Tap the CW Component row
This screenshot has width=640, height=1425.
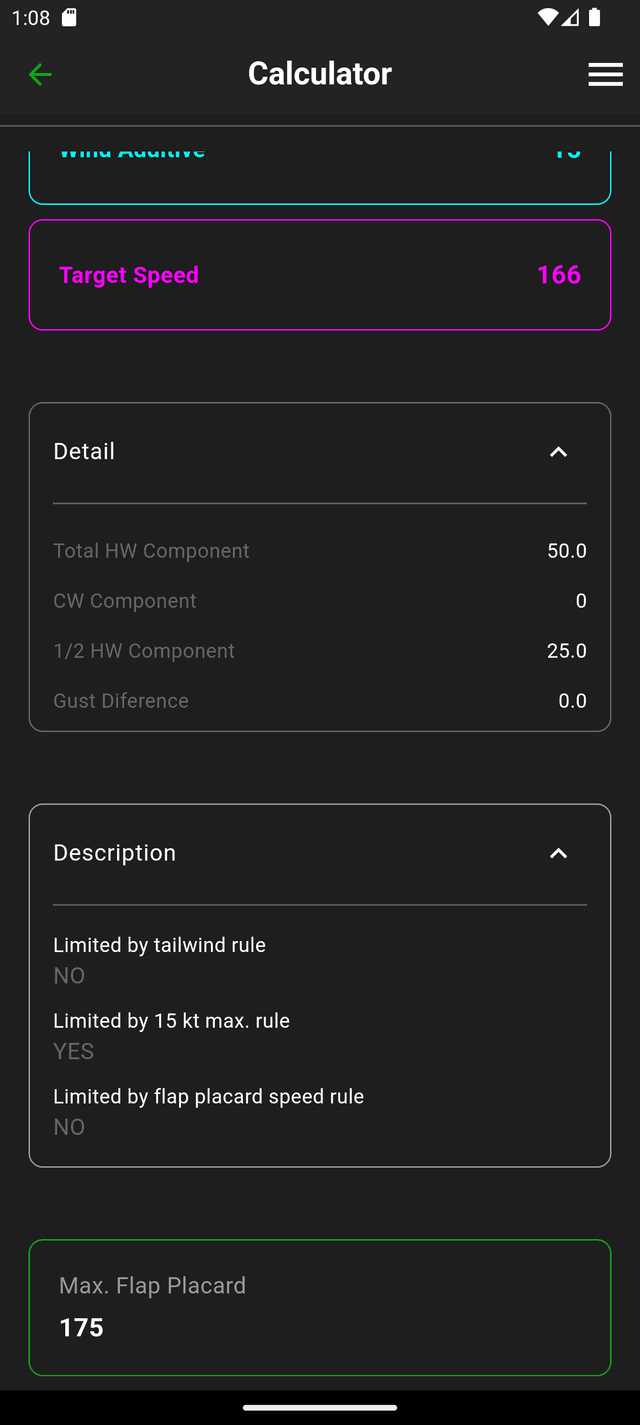(320, 601)
